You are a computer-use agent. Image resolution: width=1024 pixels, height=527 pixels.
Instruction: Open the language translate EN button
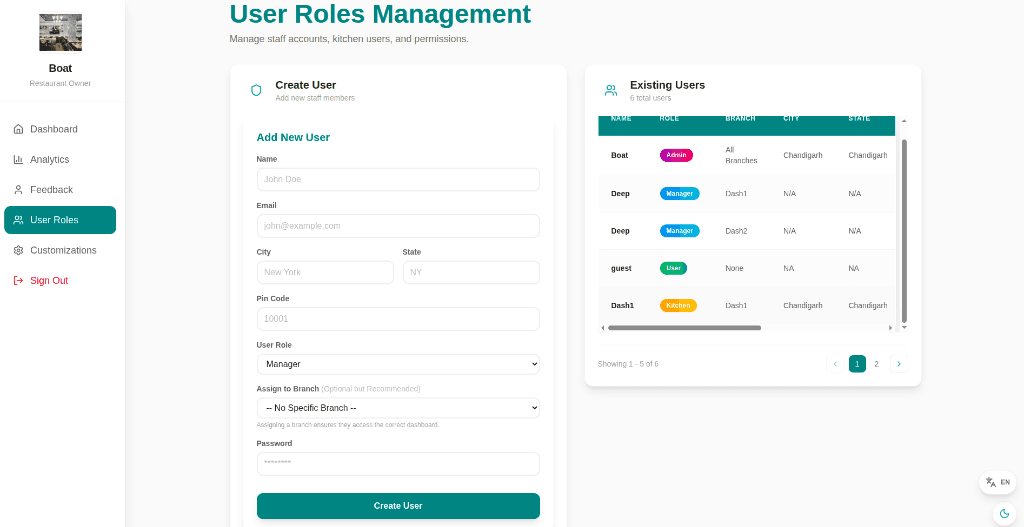tap(997, 482)
